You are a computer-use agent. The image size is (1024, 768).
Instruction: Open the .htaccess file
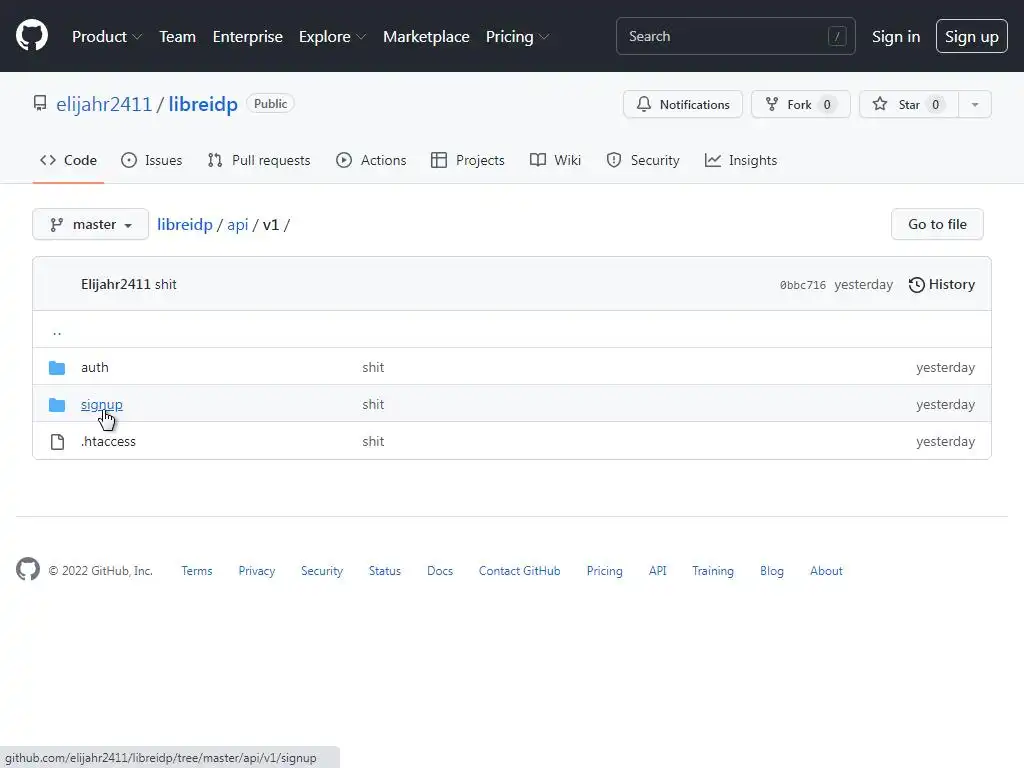point(108,441)
